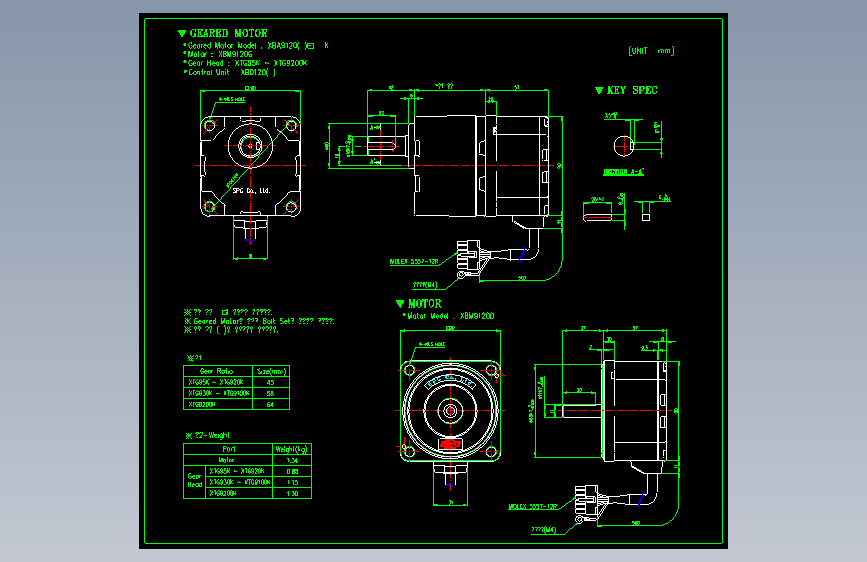The width and height of the screenshot is (867, 562).
Task: Click the "4-ø6.5 HOLE" callout on geared motor view
Action: click(232, 100)
